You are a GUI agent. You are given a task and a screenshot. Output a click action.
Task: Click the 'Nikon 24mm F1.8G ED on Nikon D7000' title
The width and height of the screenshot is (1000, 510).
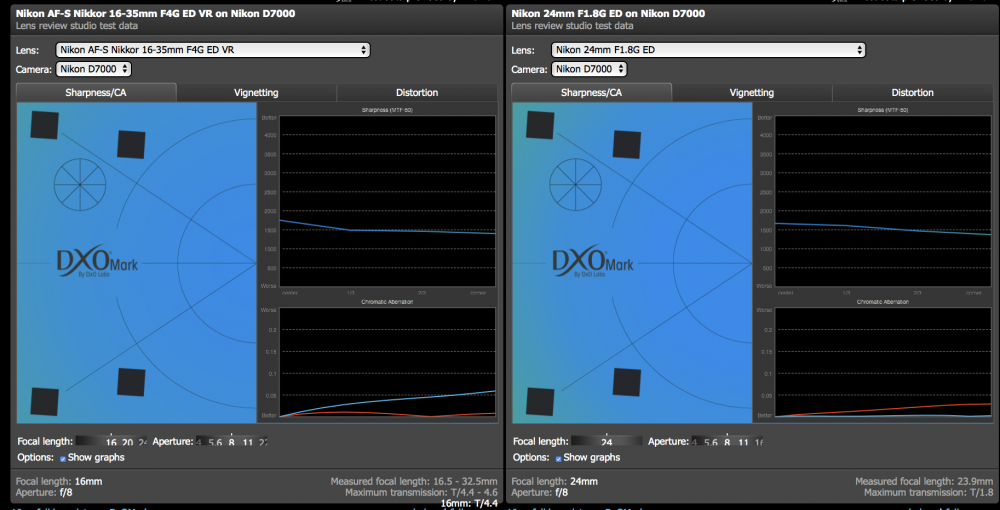[608, 13]
